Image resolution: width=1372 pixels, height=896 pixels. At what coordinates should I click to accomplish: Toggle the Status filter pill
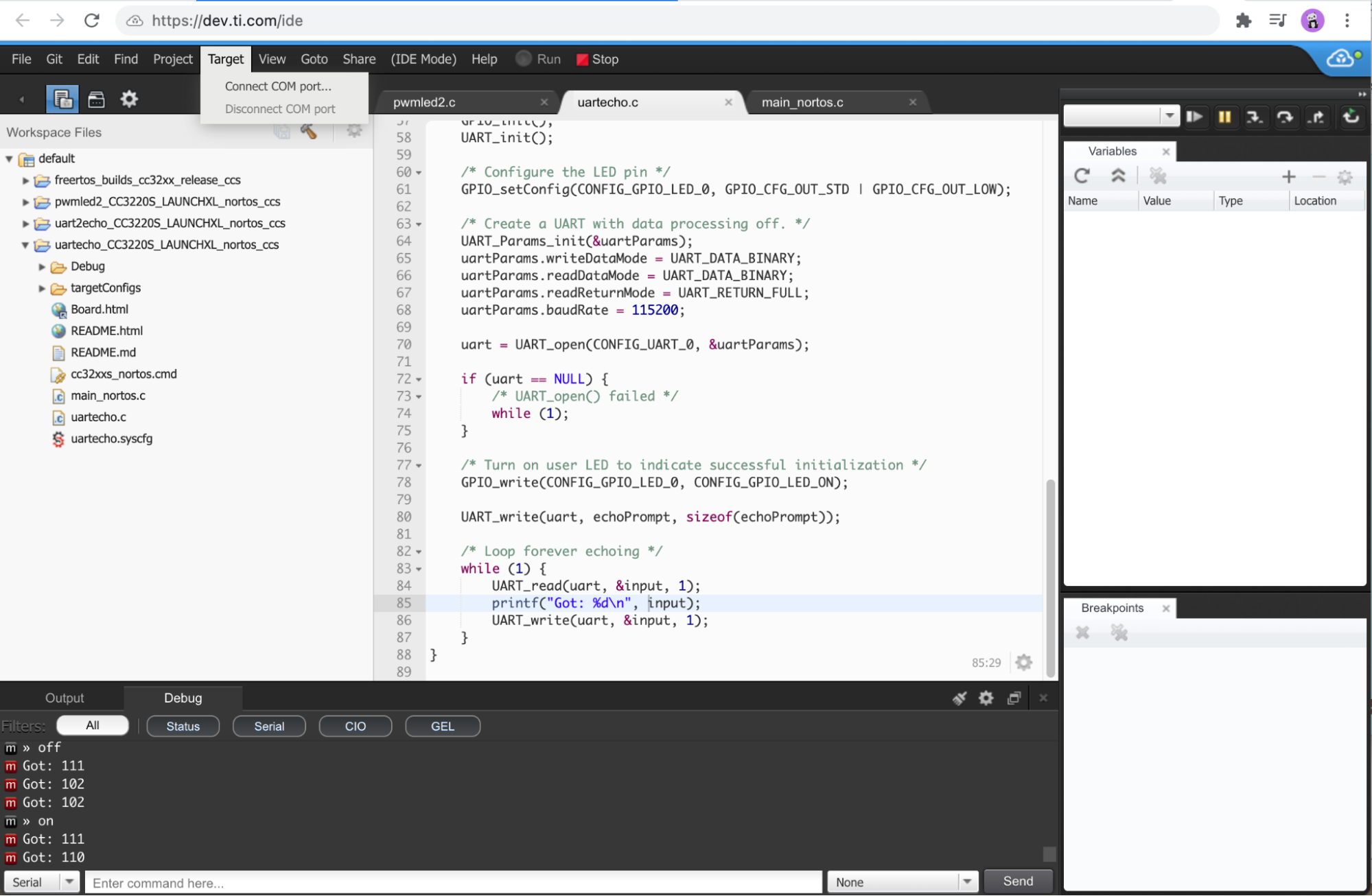coord(183,726)
